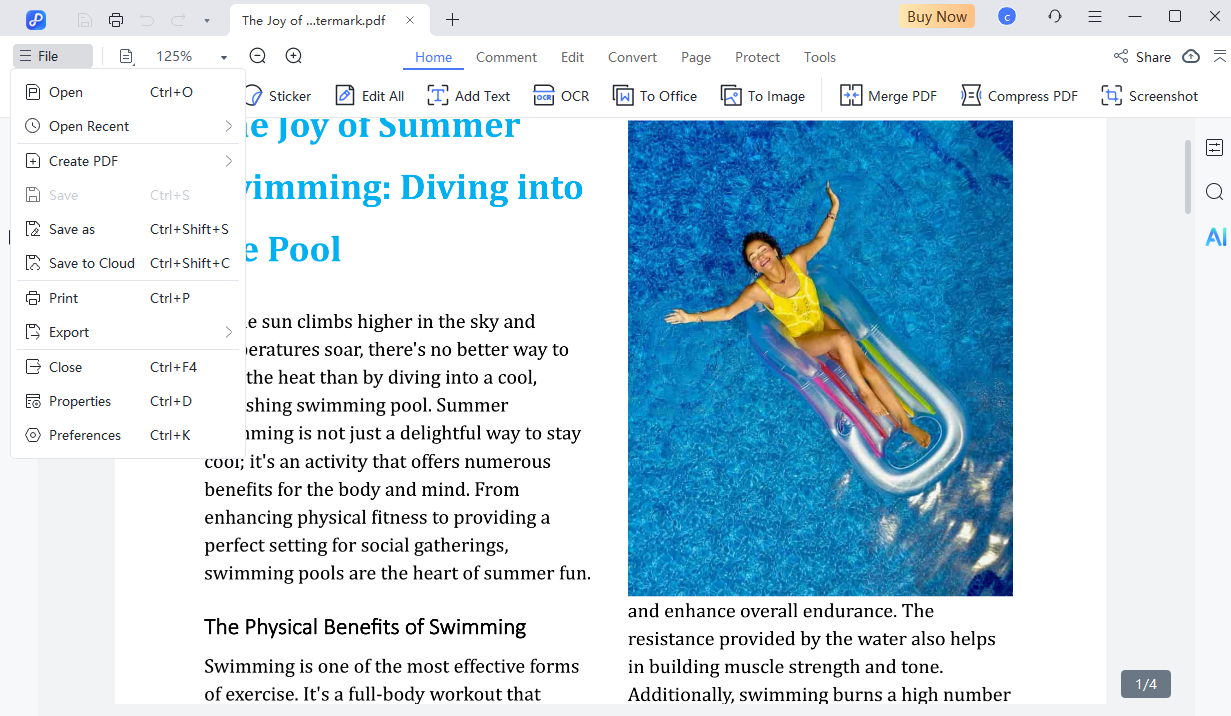Click the zoom out magnifier icon

coord(258,57)
